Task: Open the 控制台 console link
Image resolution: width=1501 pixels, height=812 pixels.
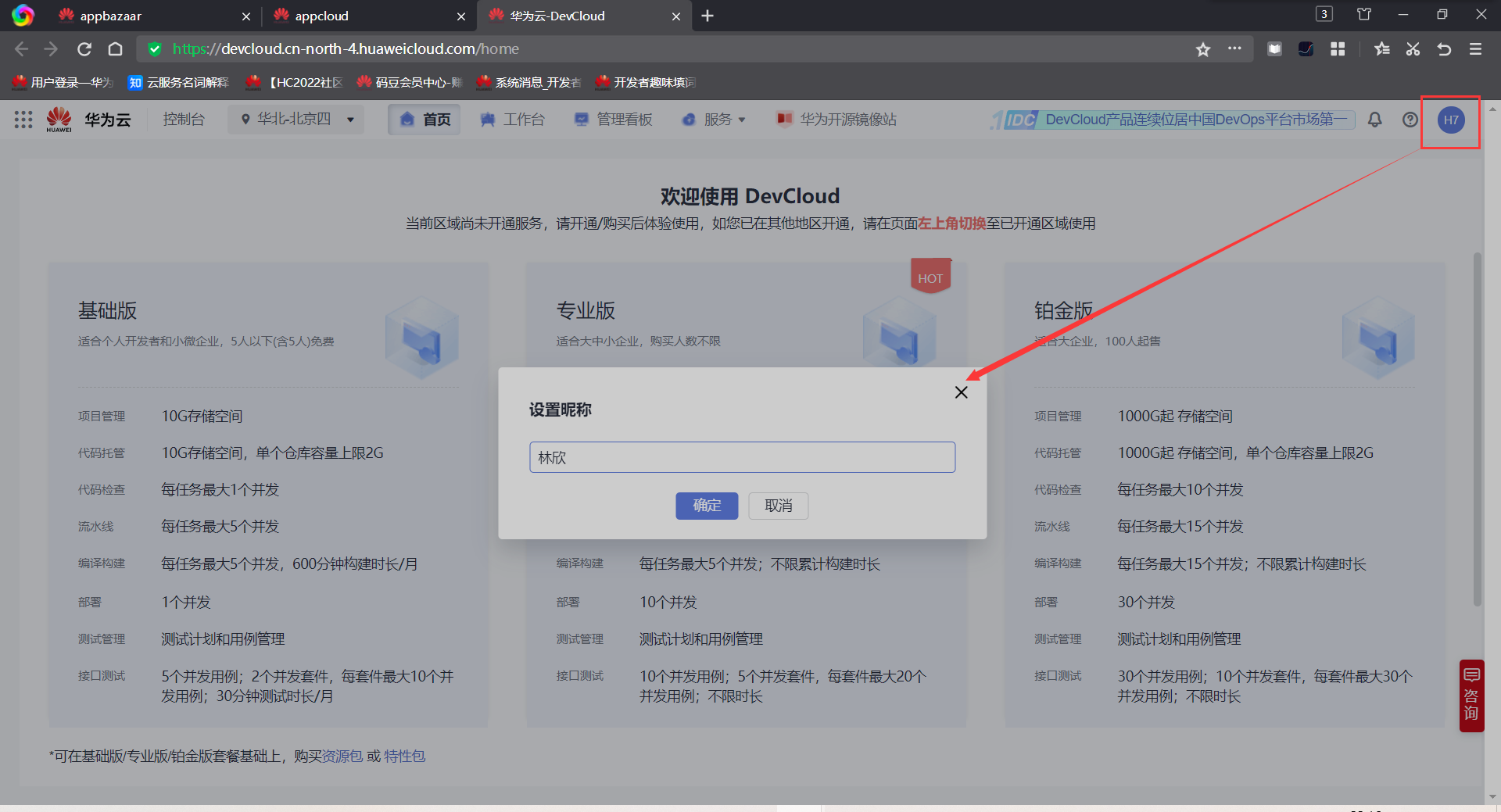Action: tap(184, 120)
